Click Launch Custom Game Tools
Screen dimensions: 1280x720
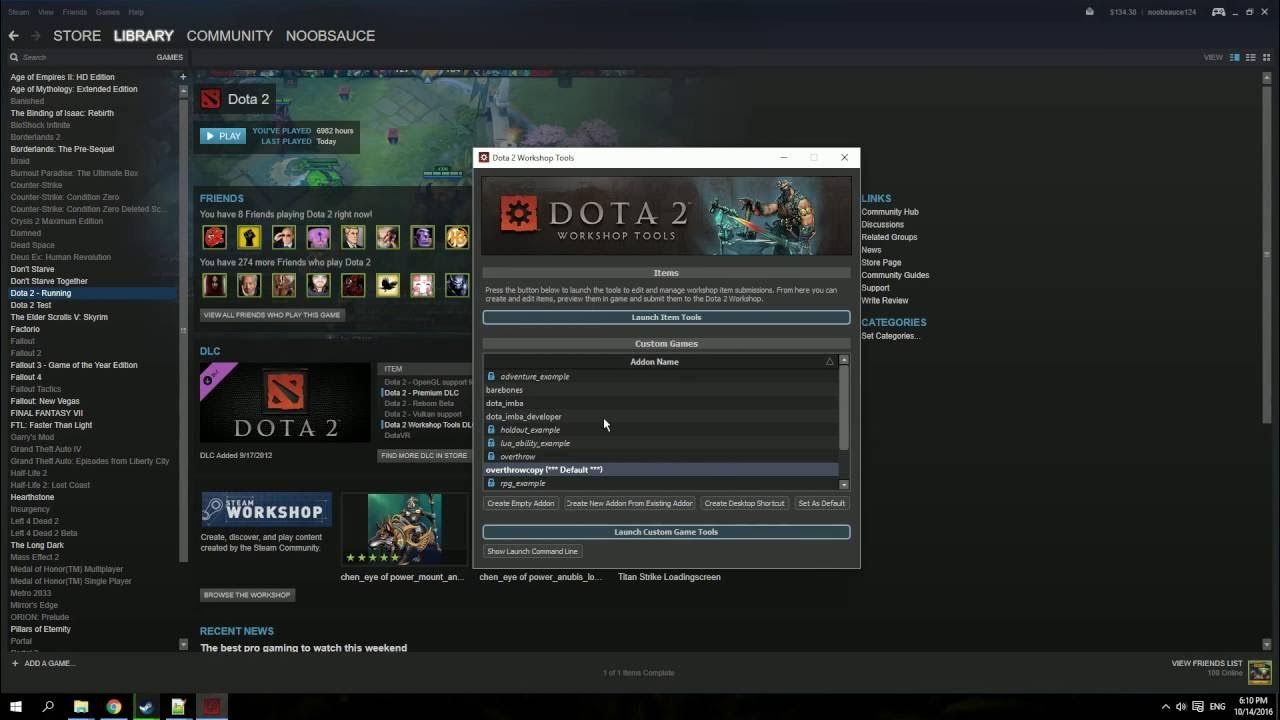[x=666, y=532]
